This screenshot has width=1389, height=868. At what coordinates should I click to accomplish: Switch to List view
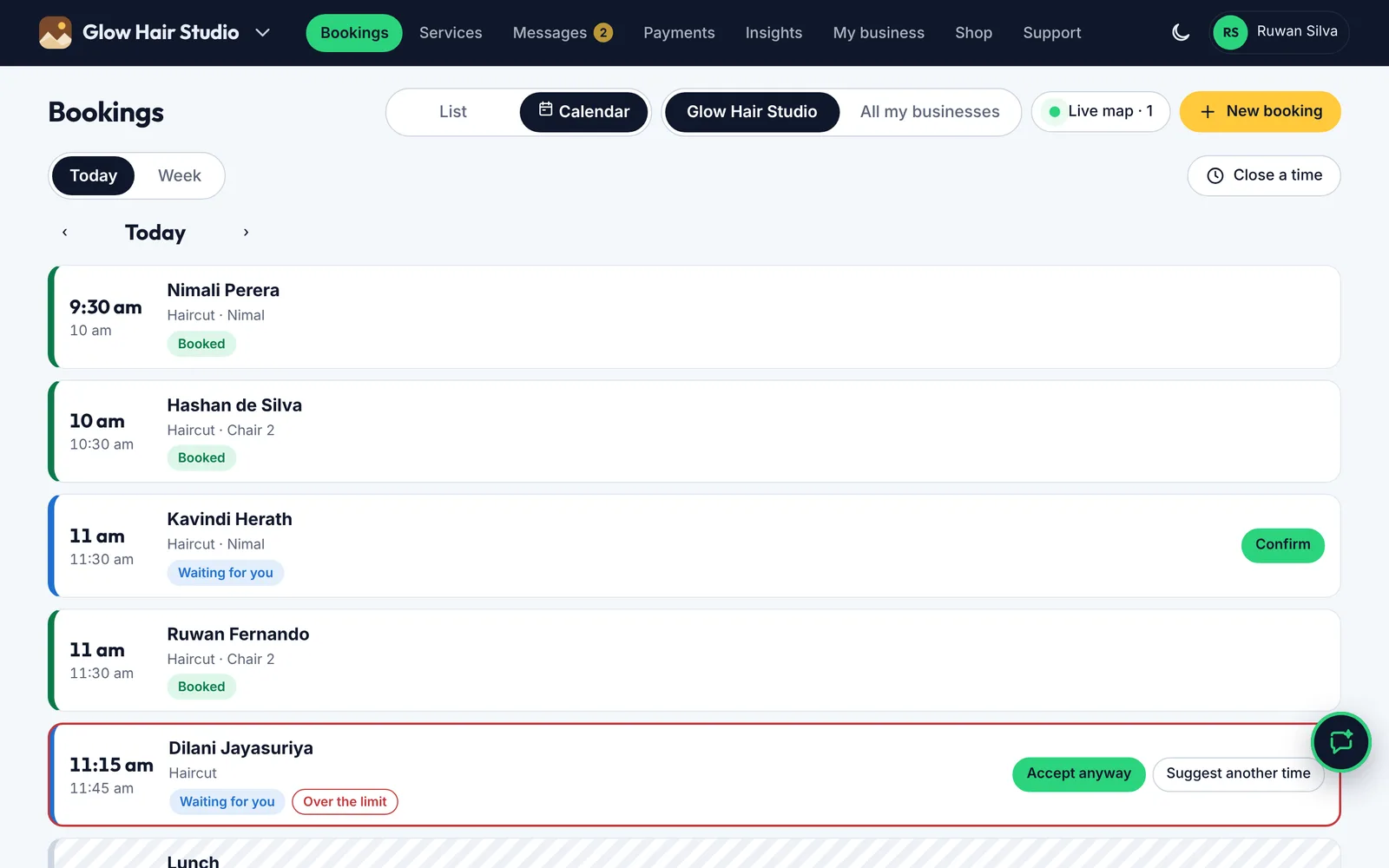pos(453,112)
